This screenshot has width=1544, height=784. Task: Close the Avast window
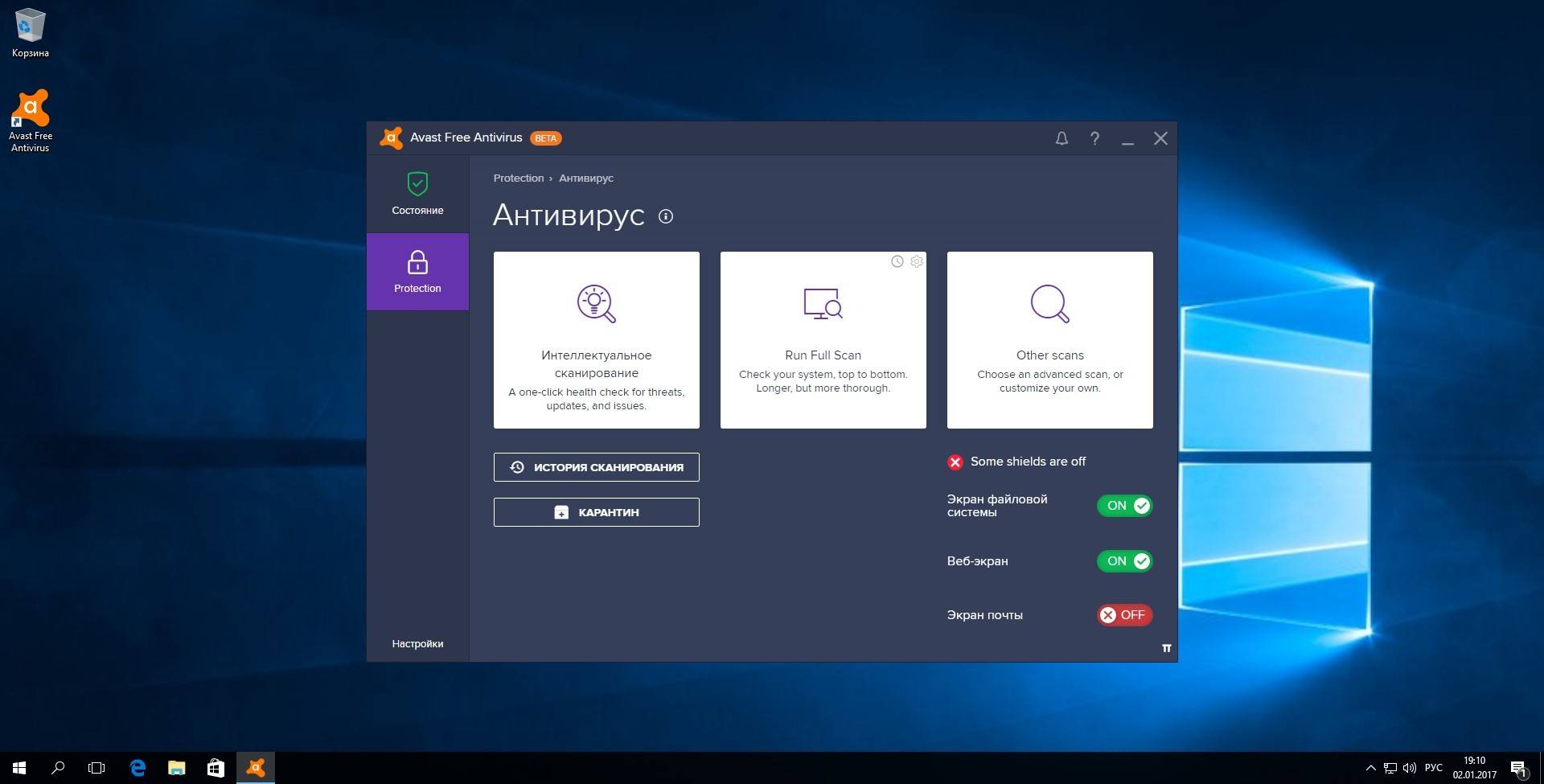[x=1160, y=138]
